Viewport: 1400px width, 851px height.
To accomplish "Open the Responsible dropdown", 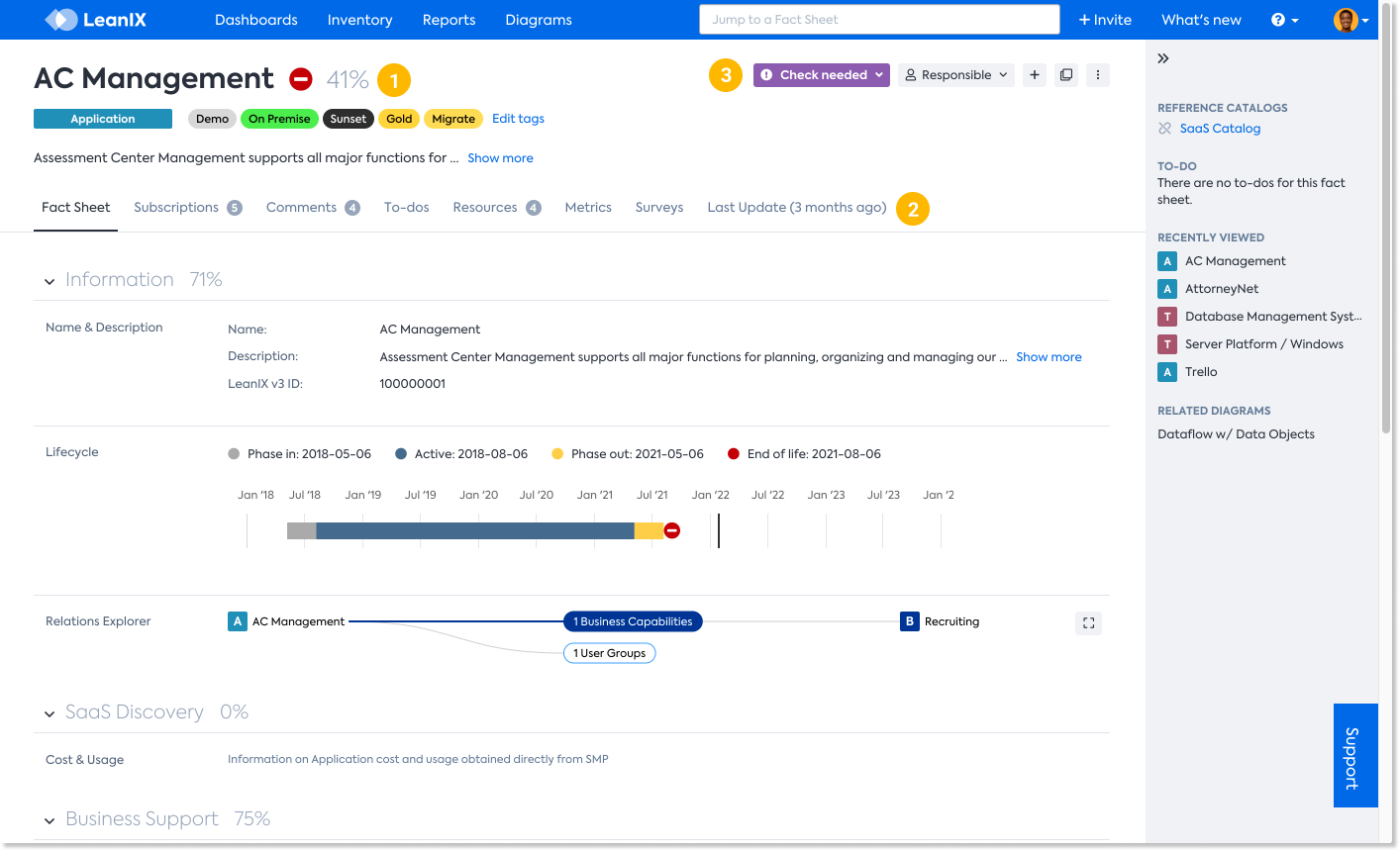I will tap(956, 75).
